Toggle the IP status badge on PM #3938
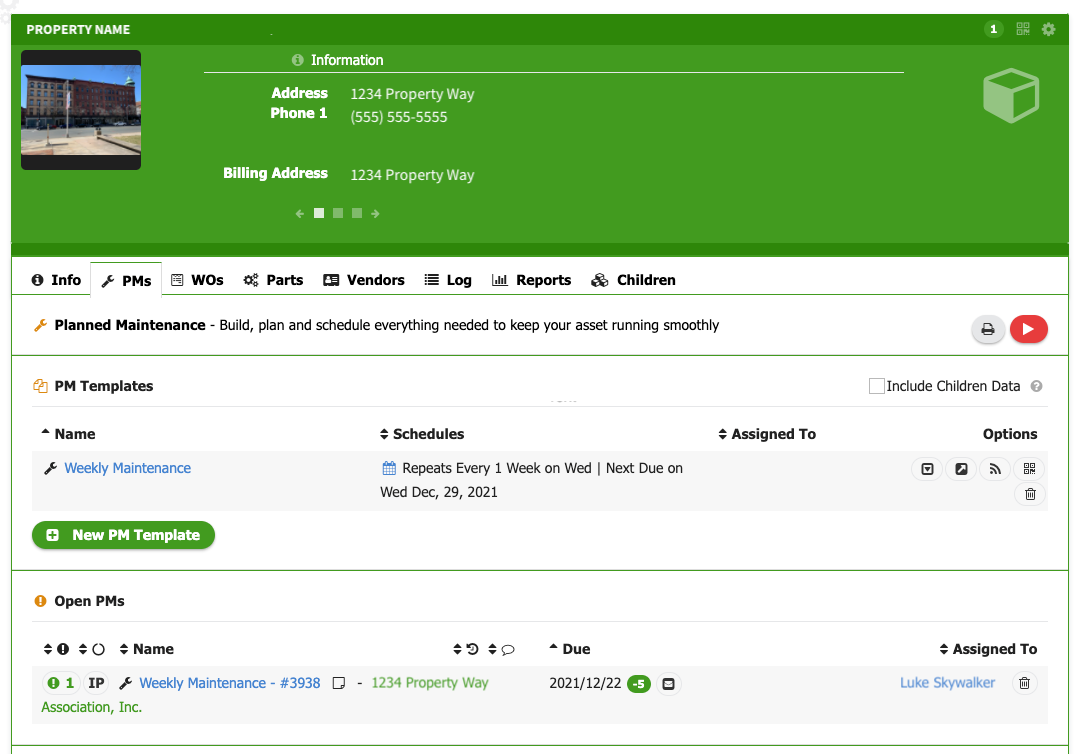 pyautogui.click(x=96, y=684)
